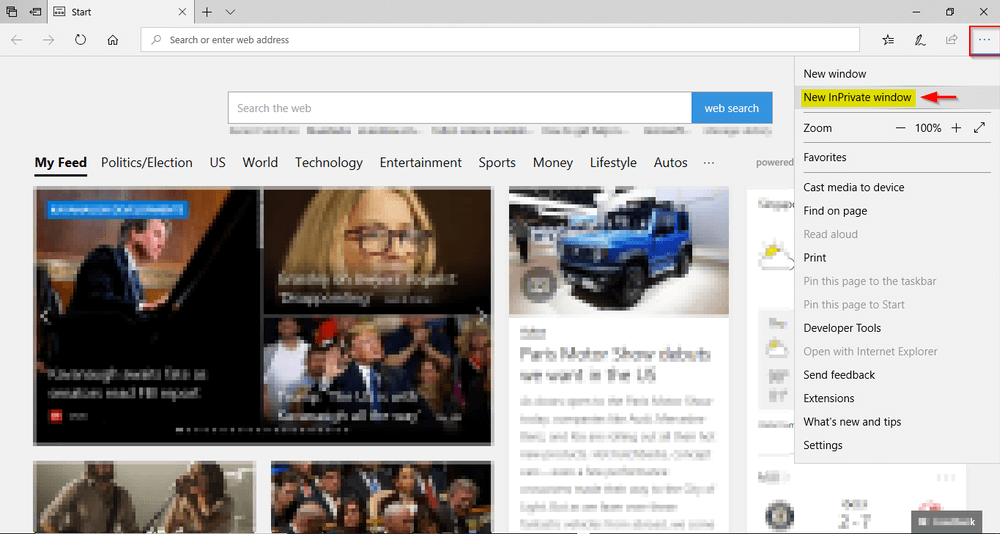Screen dimensions: 1000x534
Task: Go back with the back arrow
Action: 17,40
